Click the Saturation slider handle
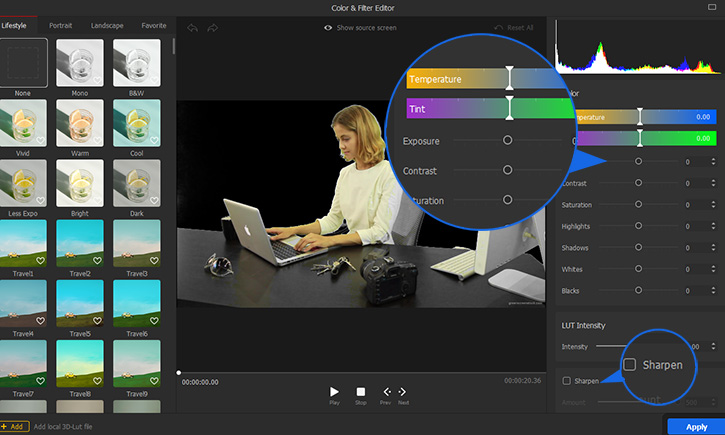 point(639,205)
